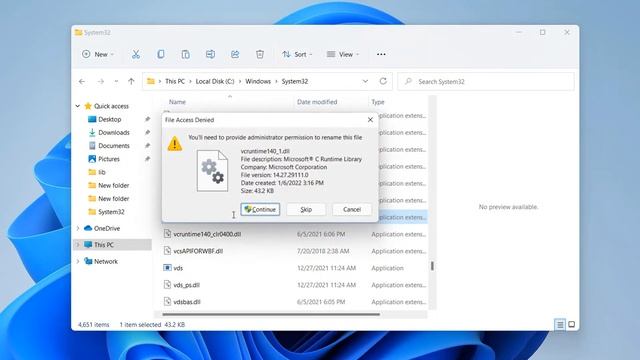
Task: Click Continue to grant administrator permission
Action: 260,209
